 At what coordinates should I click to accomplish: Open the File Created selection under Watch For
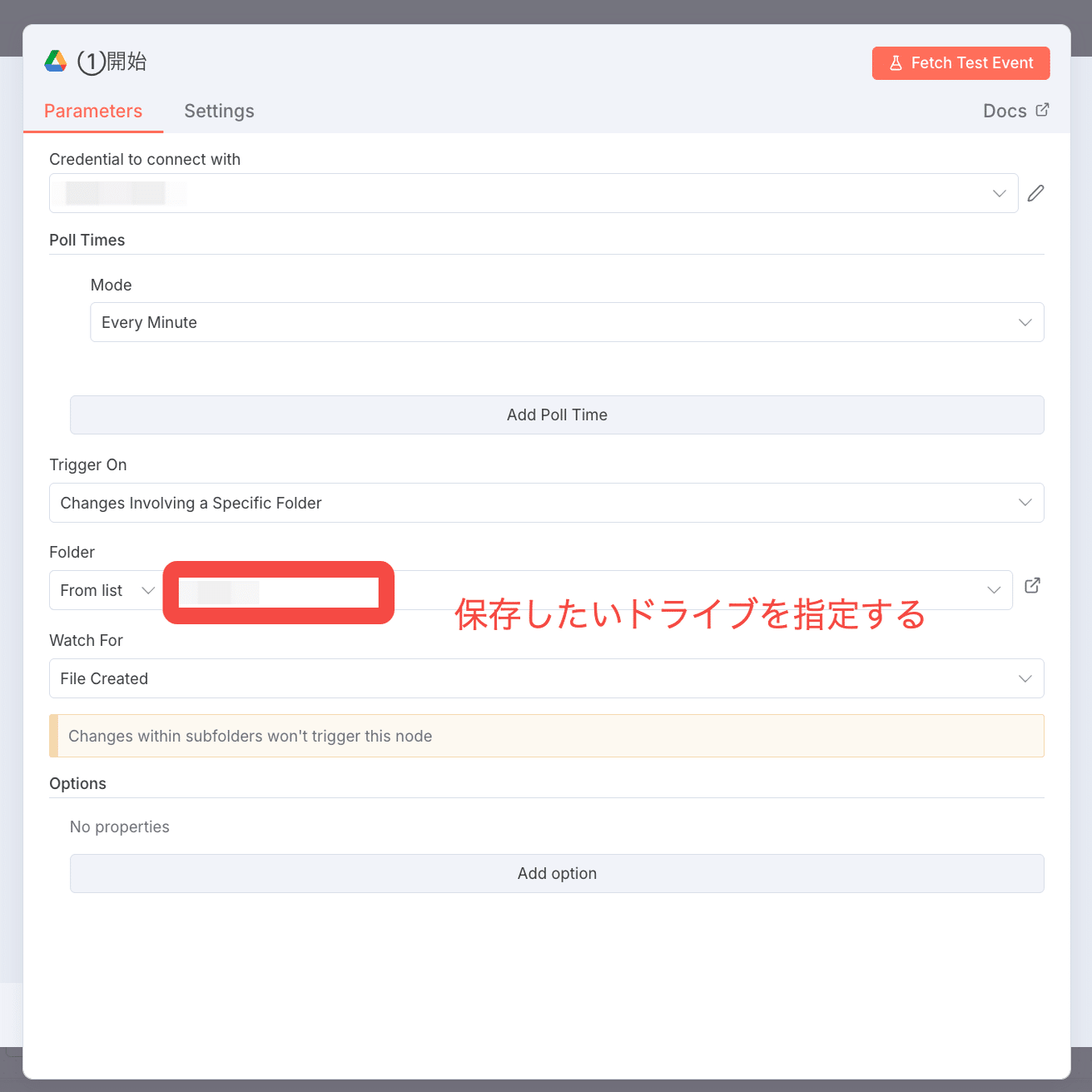click(x=546, y=678)
